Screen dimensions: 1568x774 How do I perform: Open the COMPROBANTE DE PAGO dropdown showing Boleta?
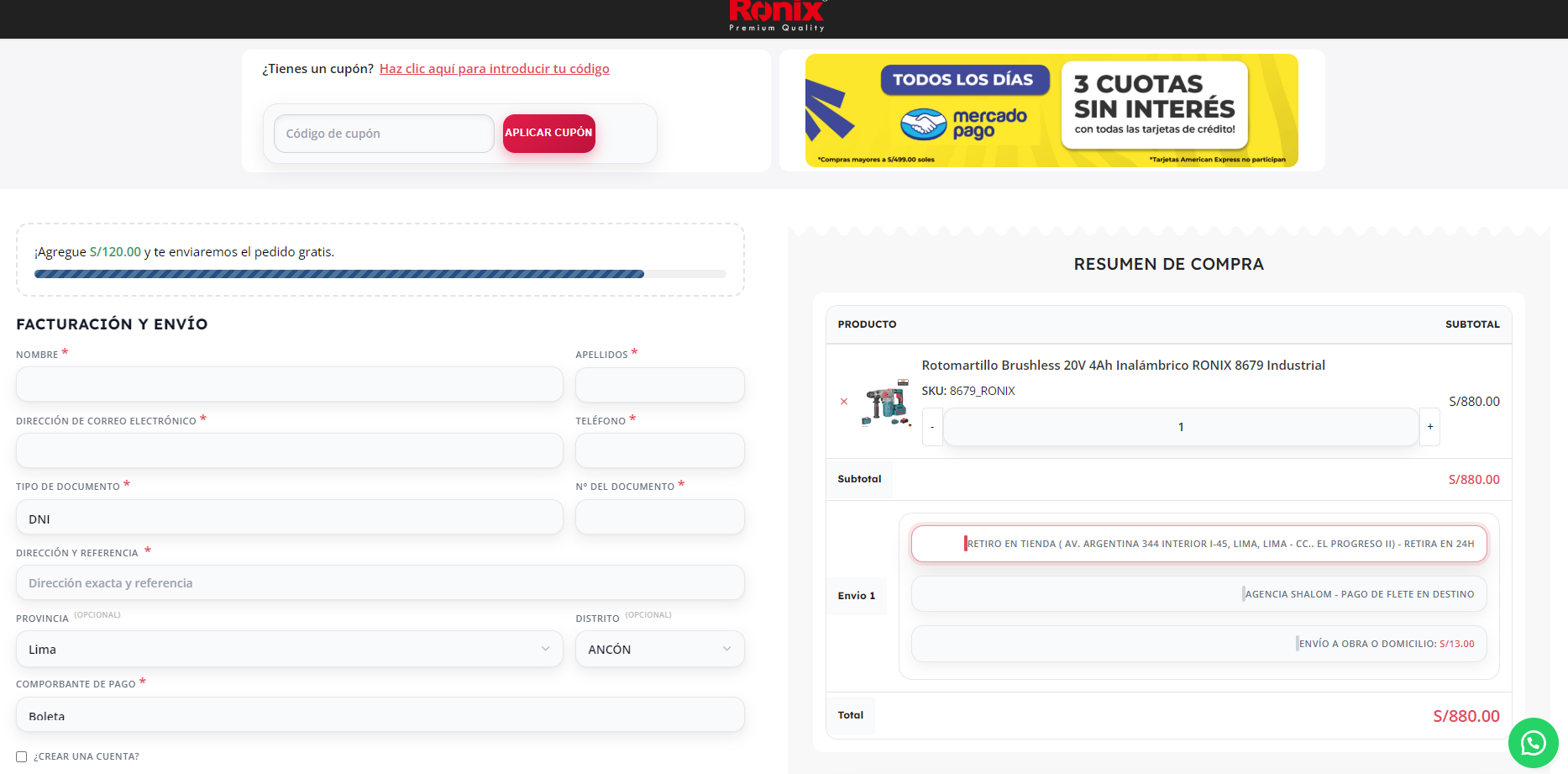[x=380, y=714]
